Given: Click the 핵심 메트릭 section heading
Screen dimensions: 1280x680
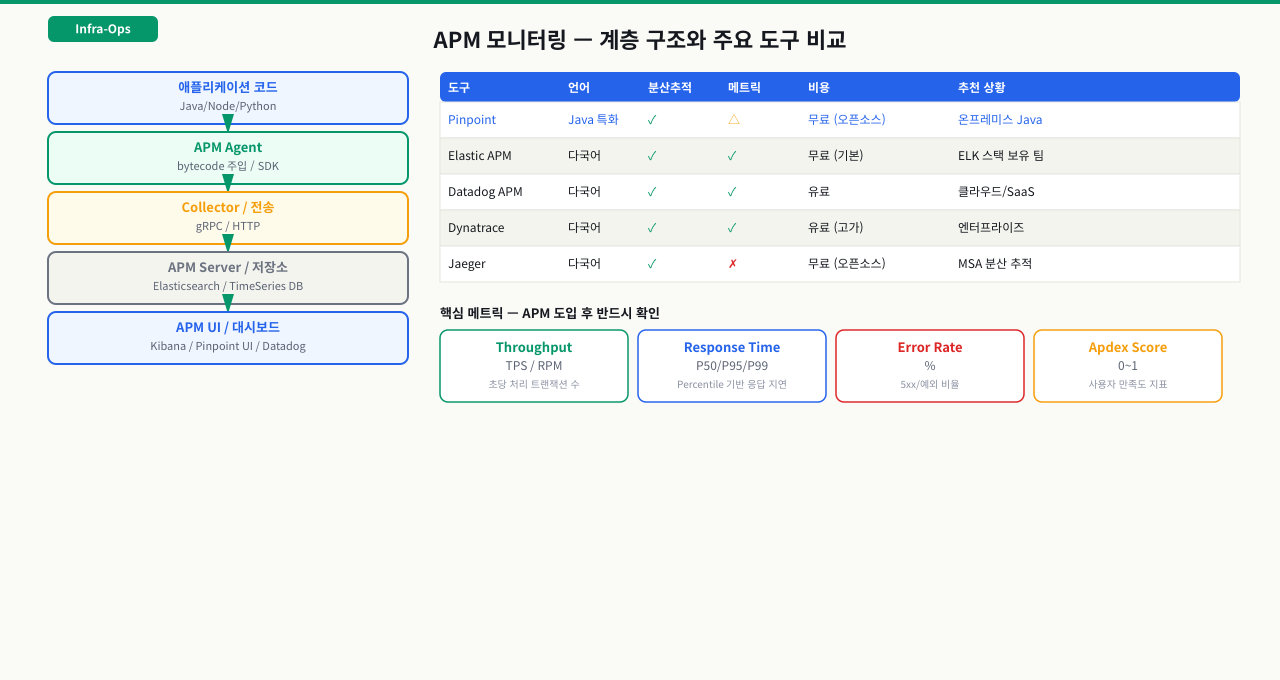Looking at the screenshot, I should (550, 313).
